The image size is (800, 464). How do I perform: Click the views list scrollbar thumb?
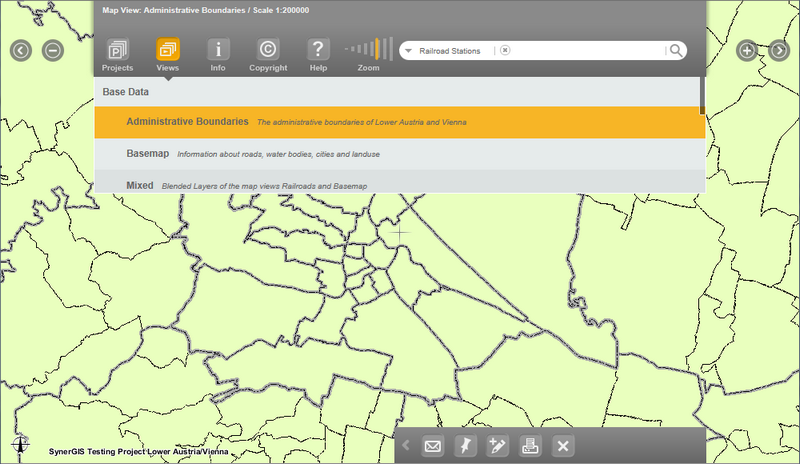(x=703, y=95)
